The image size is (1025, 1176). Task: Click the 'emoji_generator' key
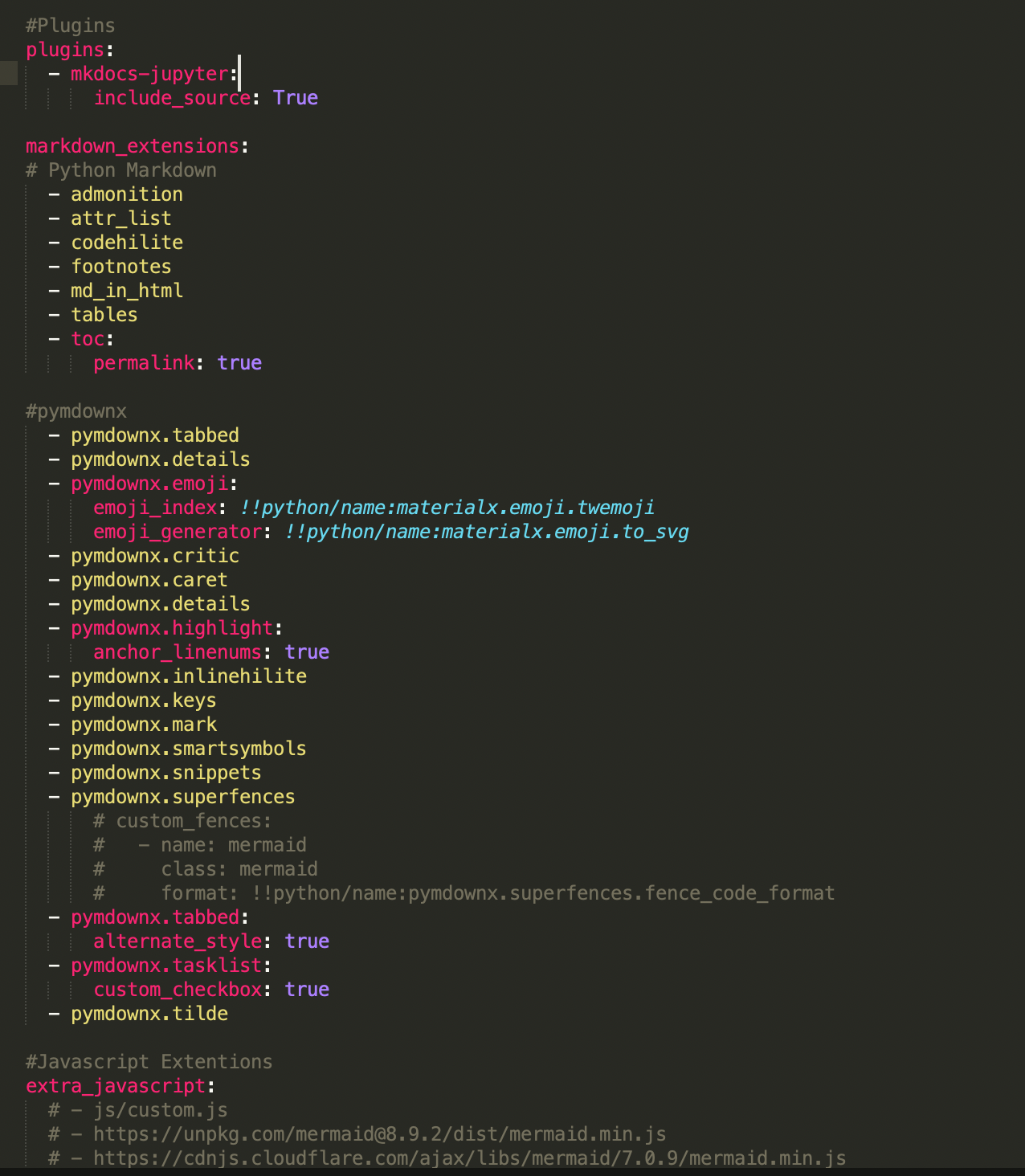click(178, 532)
